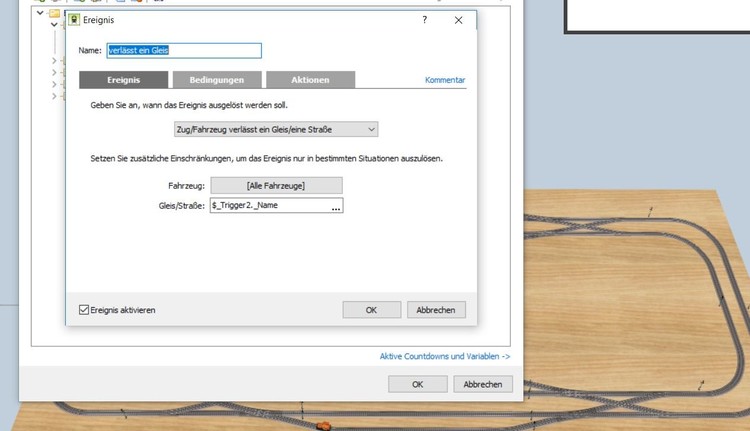Viewport: 750px width, 431px height.
Task: Click the Ereignis dialog title icon
Action: click(x=74, y=20)
